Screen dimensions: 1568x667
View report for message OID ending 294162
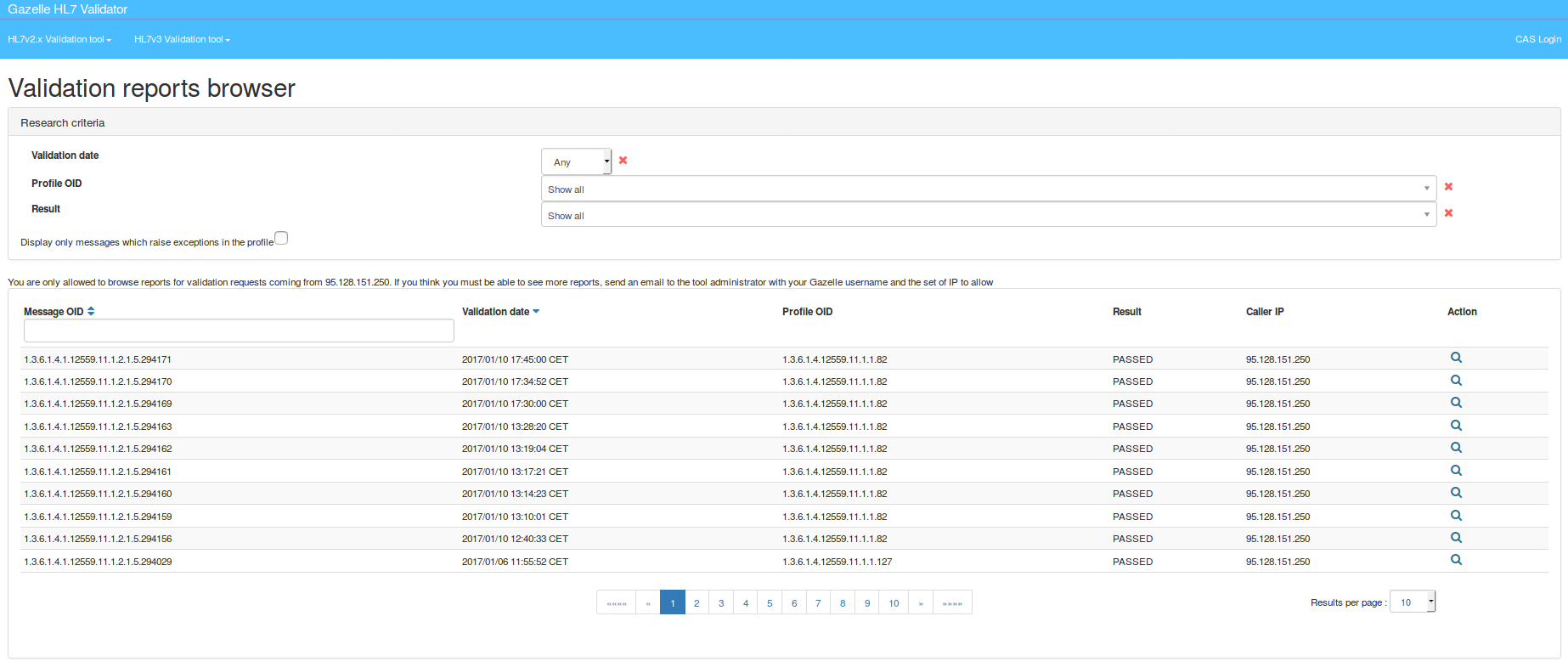pos(1456,448)
